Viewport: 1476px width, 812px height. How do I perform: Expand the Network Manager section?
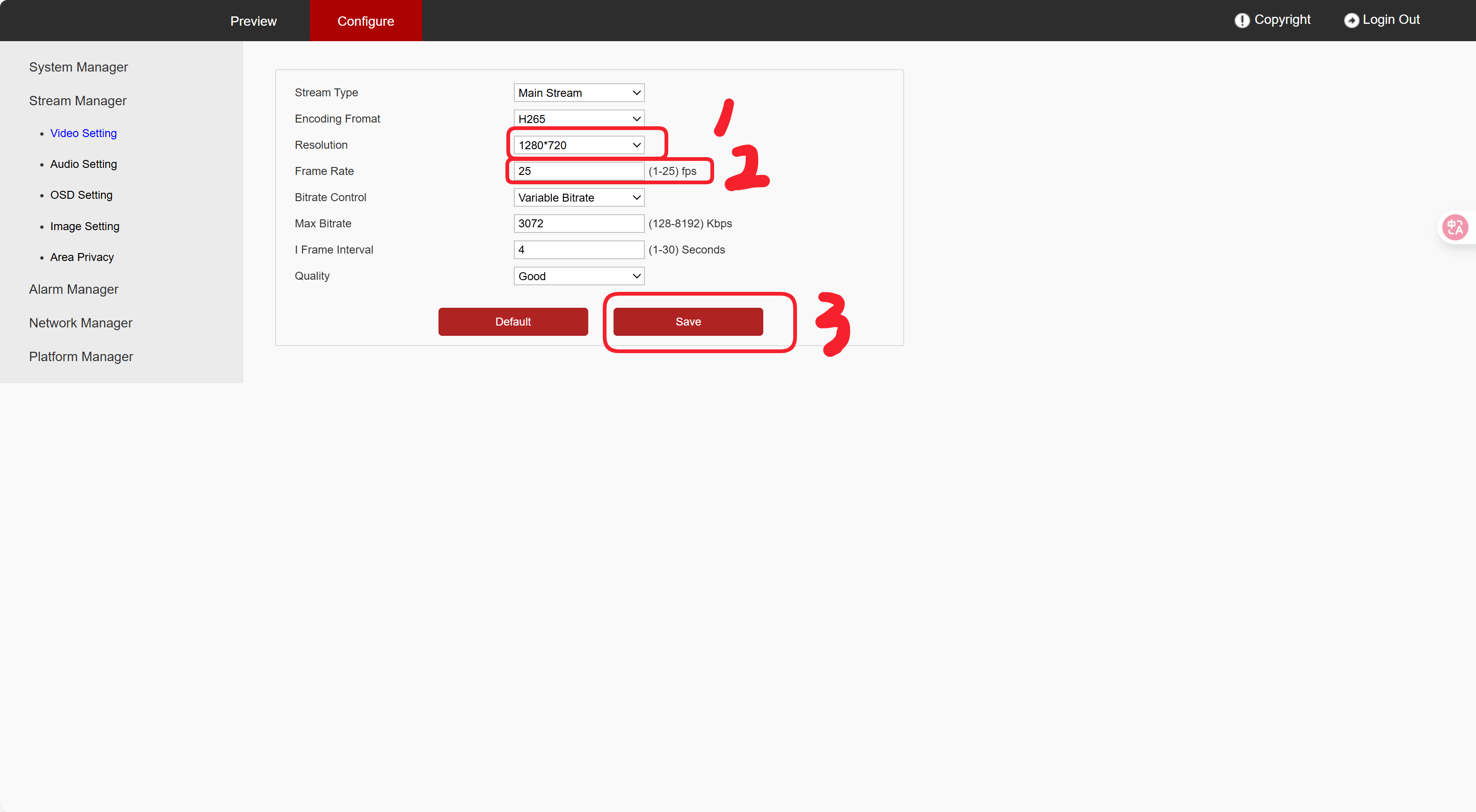(80, 323)
